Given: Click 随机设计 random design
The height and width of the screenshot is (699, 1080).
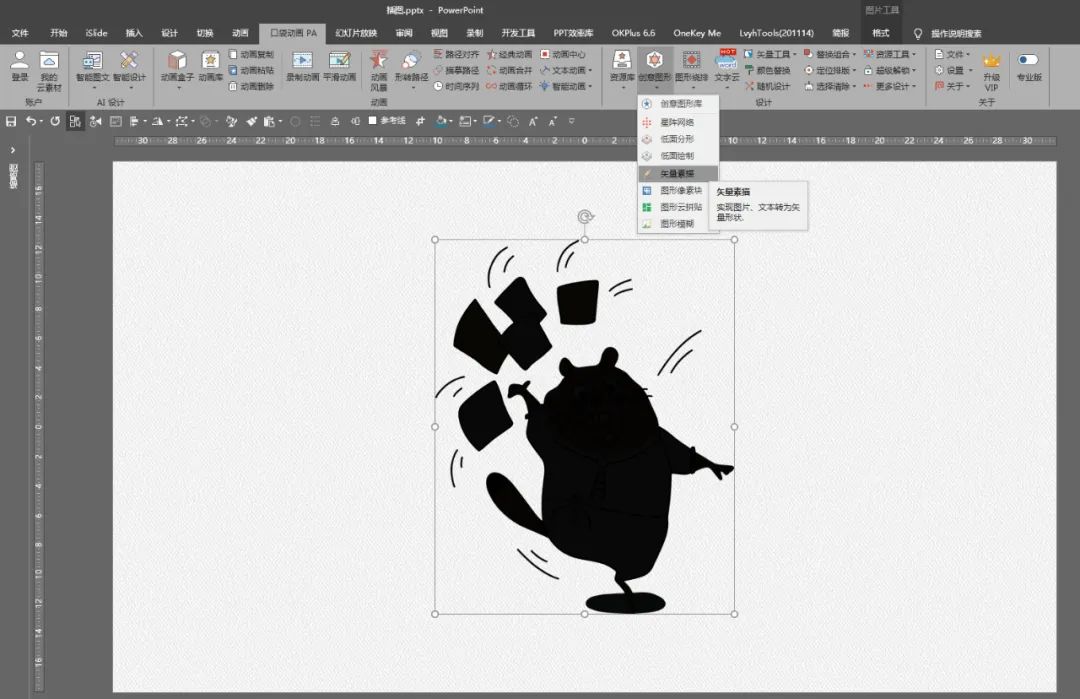Looking at the screenshot, I should [x=768, y=86].
